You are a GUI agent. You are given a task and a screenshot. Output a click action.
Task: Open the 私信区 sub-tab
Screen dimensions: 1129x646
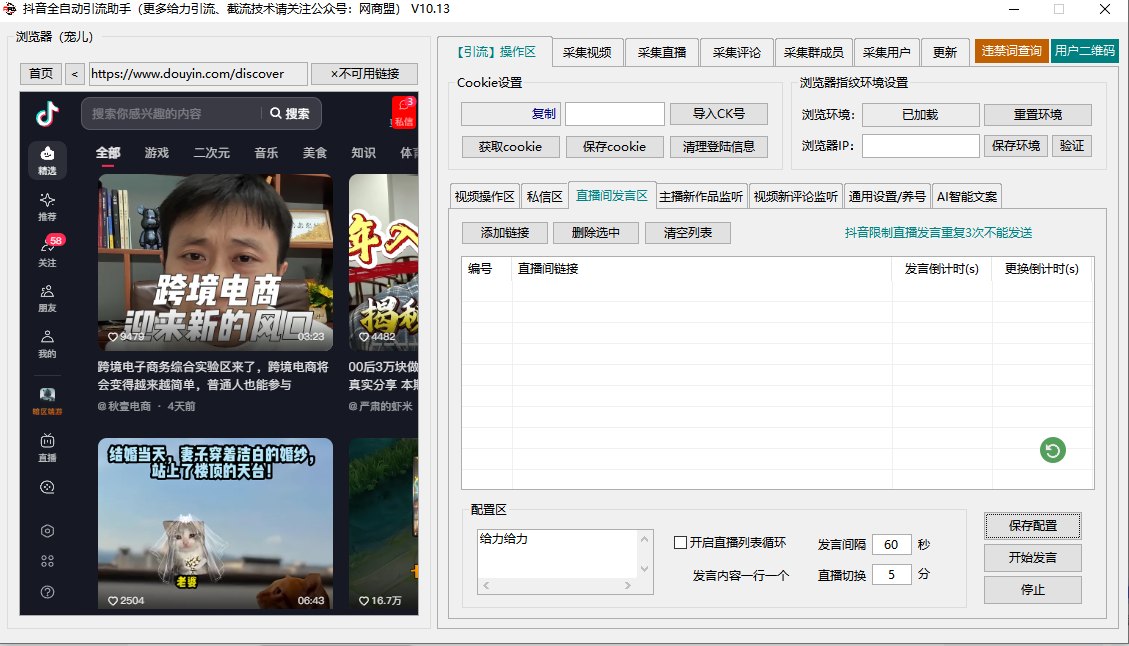coord(544,197)
